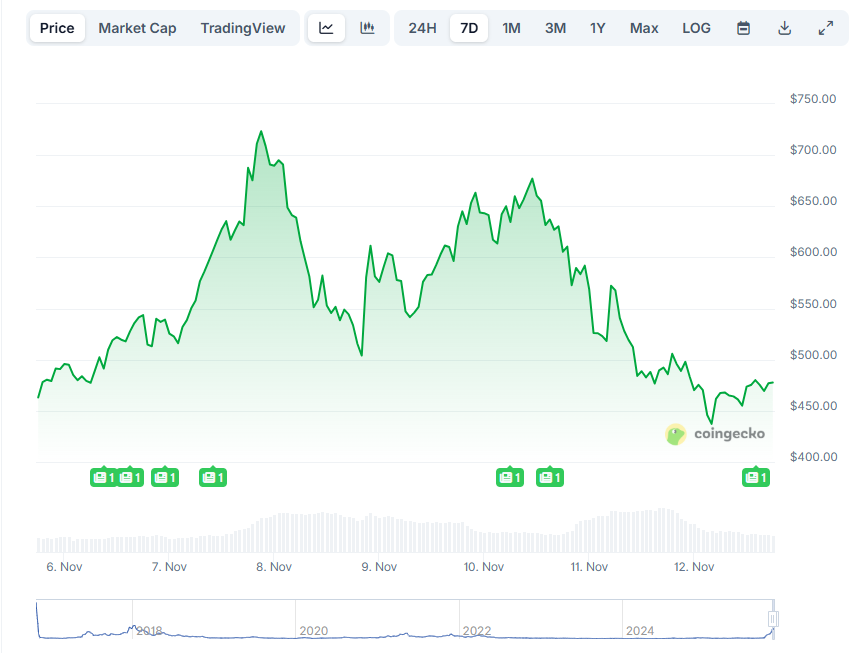
Task: Enable Market Cap view
Action: (137, 28)
